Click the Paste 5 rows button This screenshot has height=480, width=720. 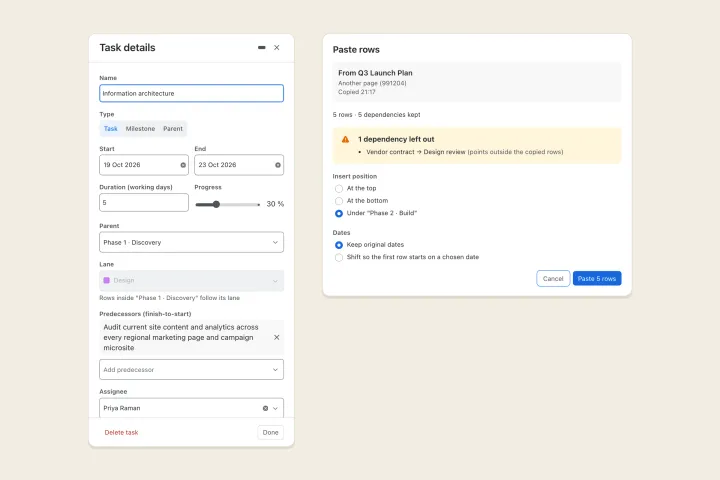596,278
